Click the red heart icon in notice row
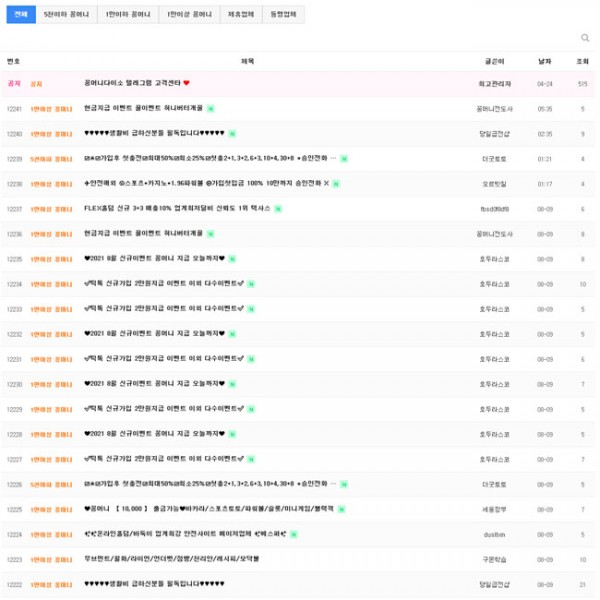Viewport: 600px width, 600px height. point(186,83)
